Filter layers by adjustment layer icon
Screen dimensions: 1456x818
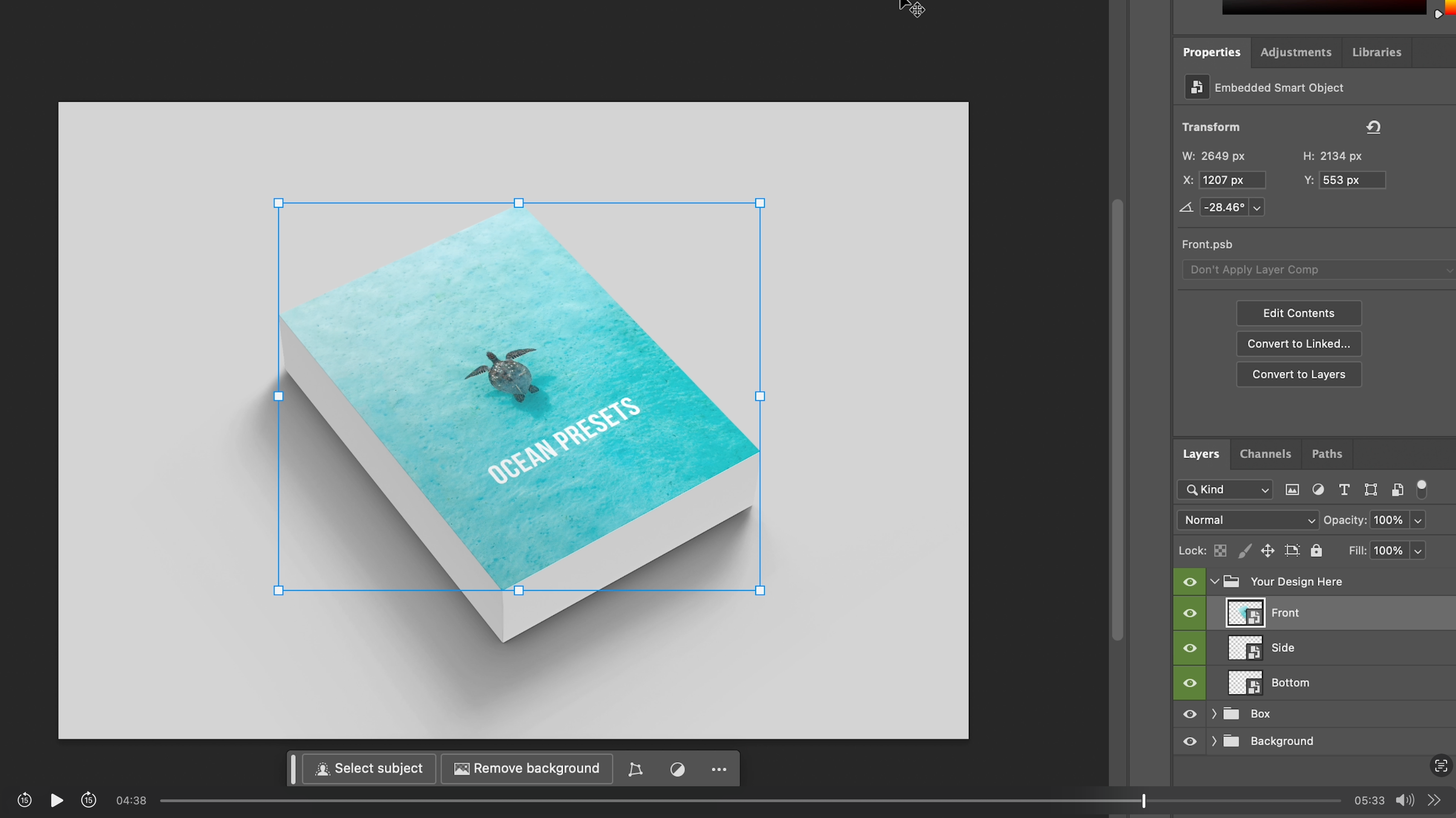pos(1318,490)
